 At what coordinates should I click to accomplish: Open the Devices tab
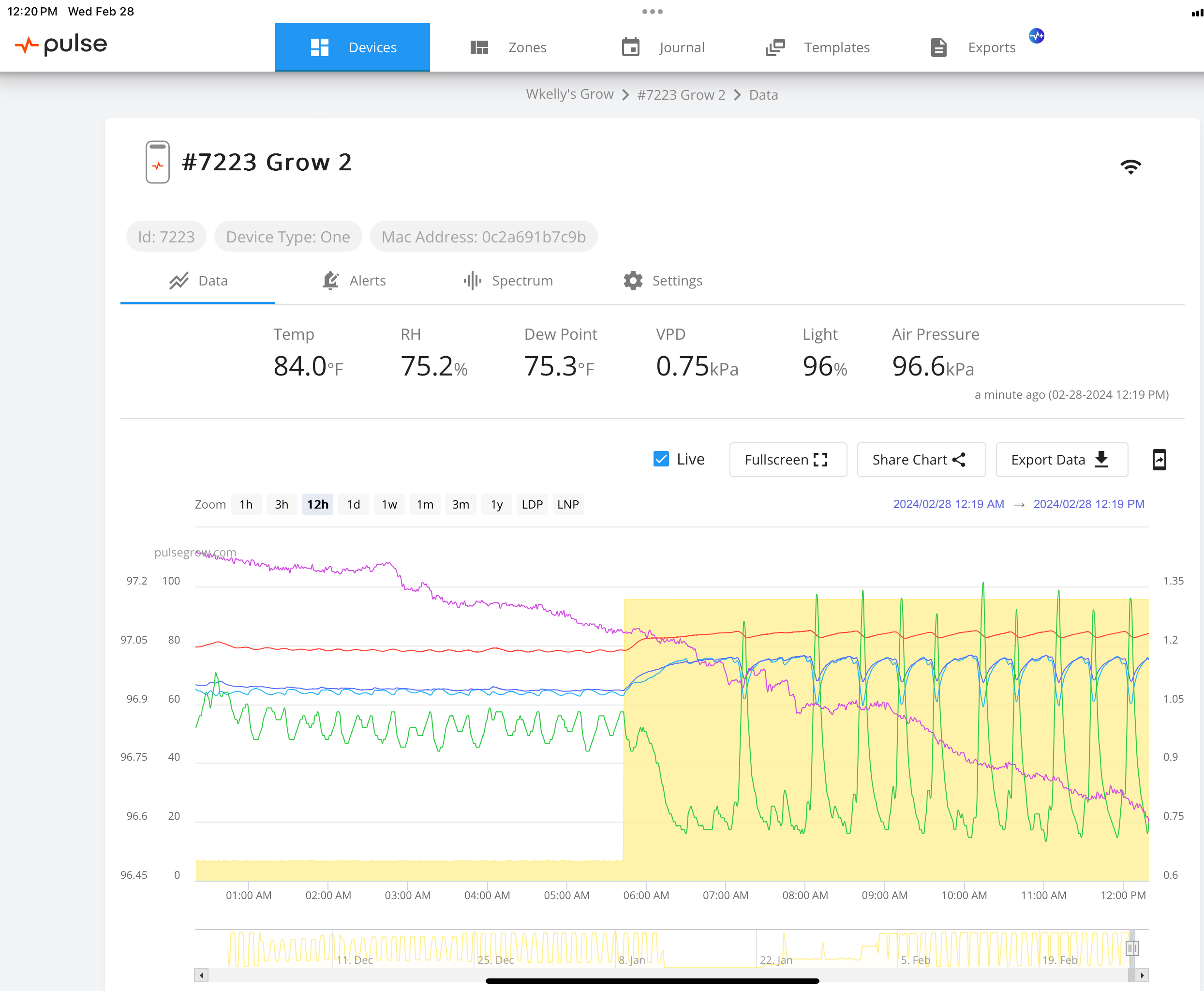[x=352, y=47]
